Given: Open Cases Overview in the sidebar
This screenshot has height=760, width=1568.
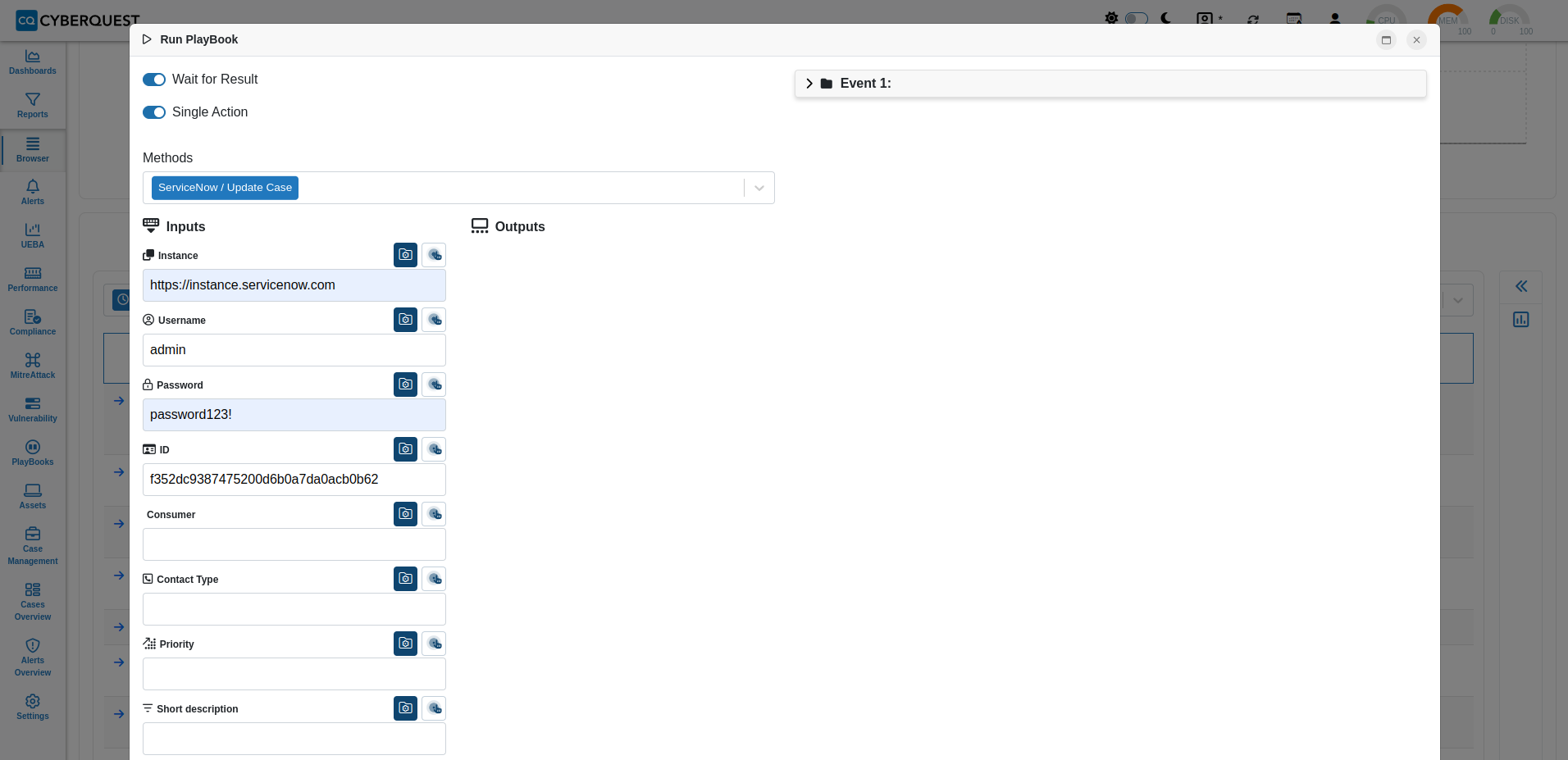Looking at the screenshot, I should (33, 603).
